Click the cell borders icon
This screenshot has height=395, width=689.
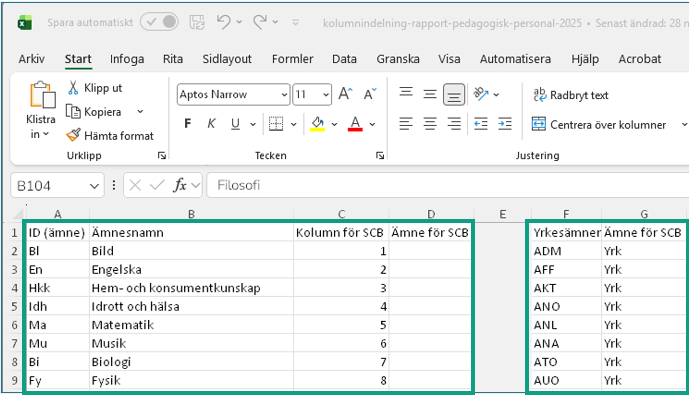pyautogui.click(x=276, y=124)
